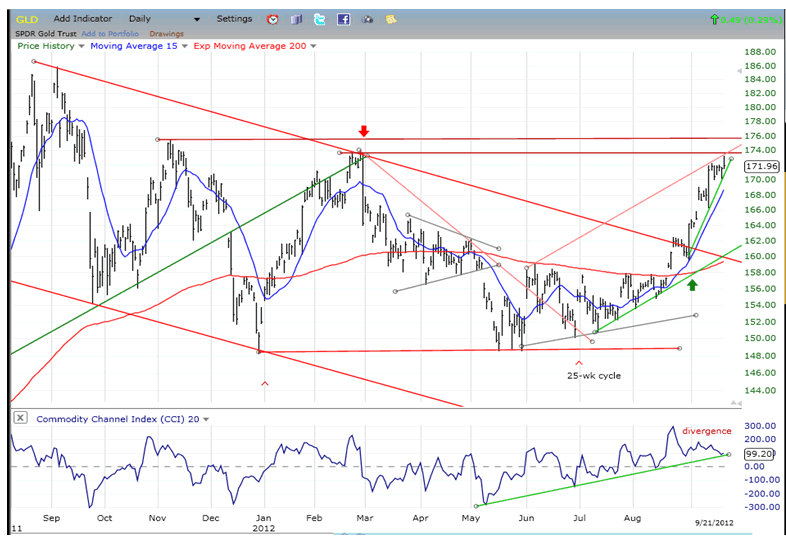Share chart via Twitter icon
Image resolution: width=786 pixels, height=540 pixels.
[x=319, y=19]
